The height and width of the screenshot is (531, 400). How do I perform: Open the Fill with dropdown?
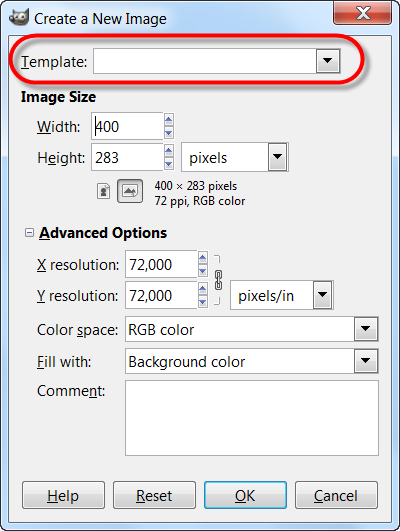(365, 361)
